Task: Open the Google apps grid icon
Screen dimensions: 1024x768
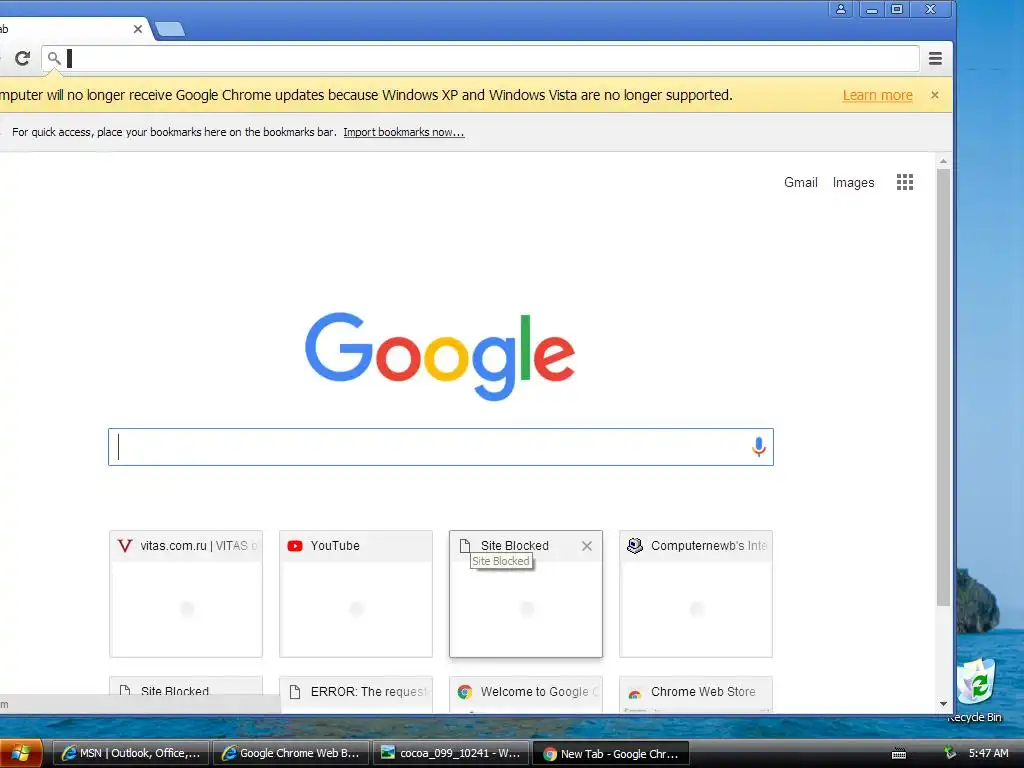Action: coord(904,182)
